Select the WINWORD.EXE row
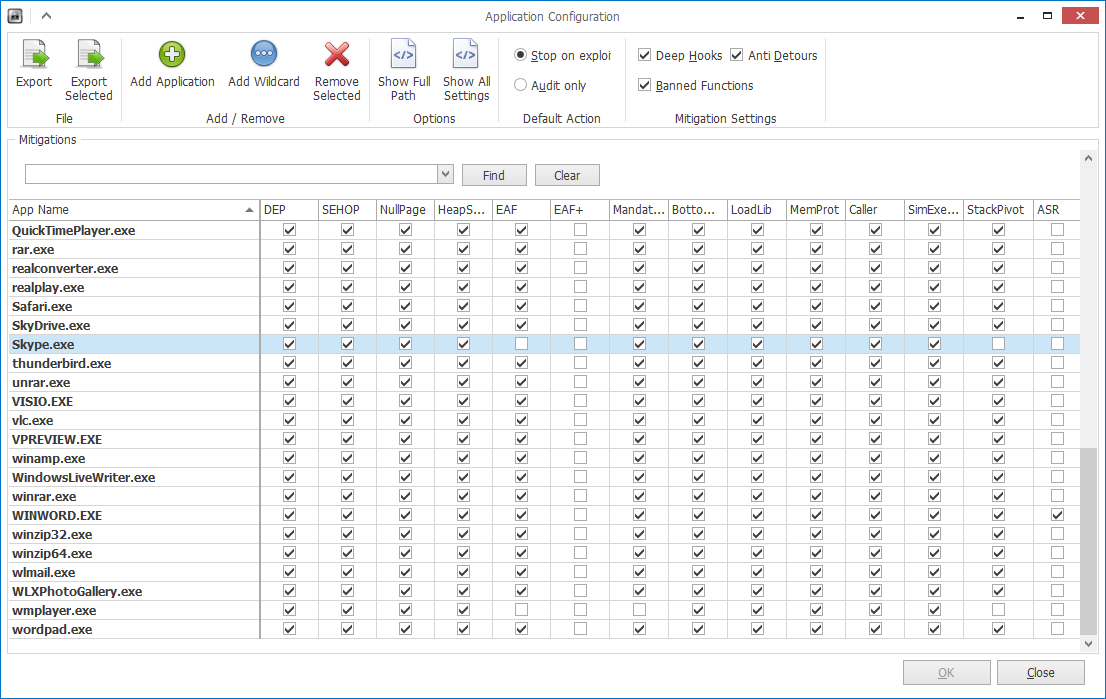Screen dimensions: 1106x699 pyautogui.click(x=57, y=516)
